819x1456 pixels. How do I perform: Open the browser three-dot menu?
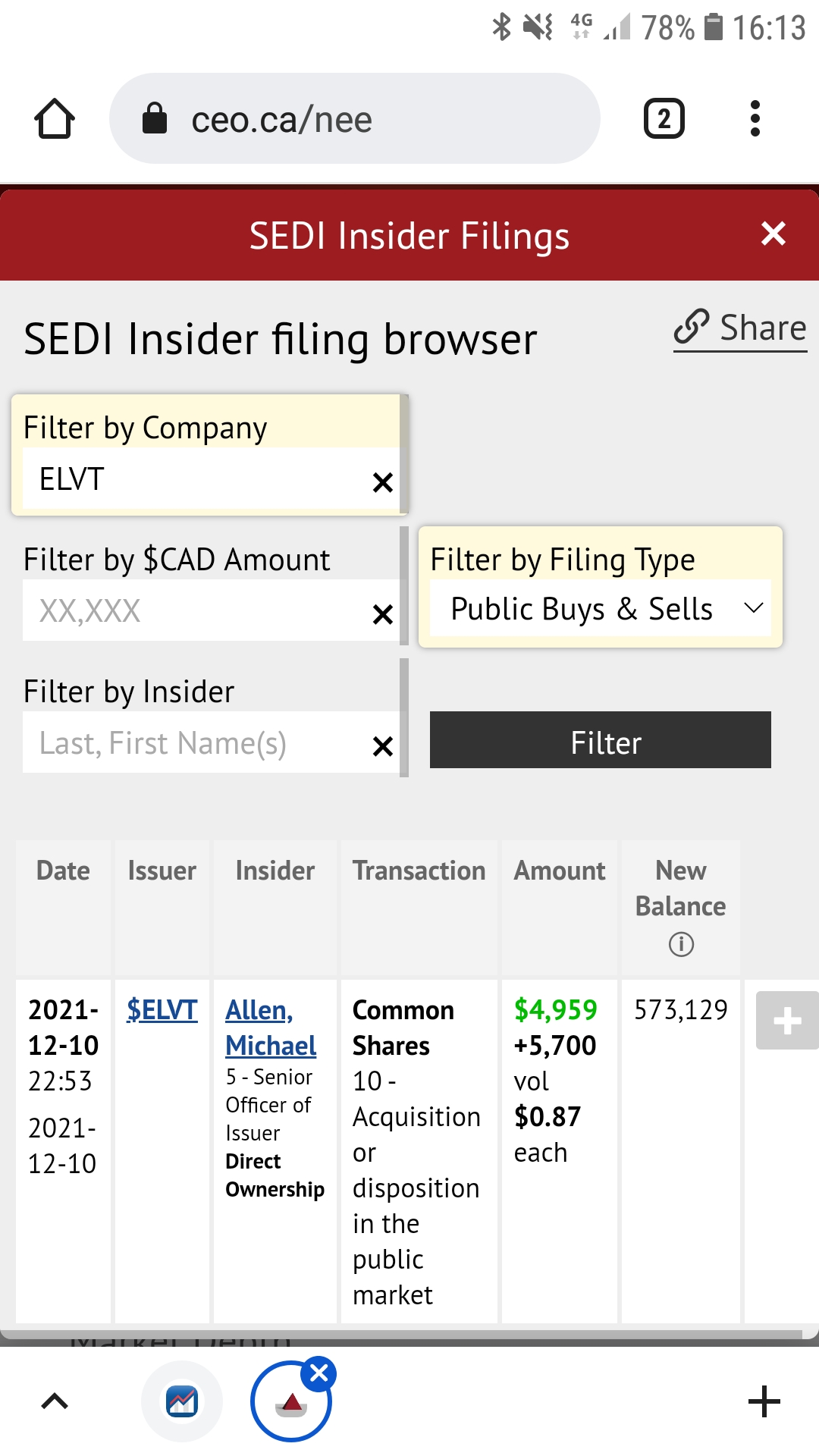pos(755,119)
